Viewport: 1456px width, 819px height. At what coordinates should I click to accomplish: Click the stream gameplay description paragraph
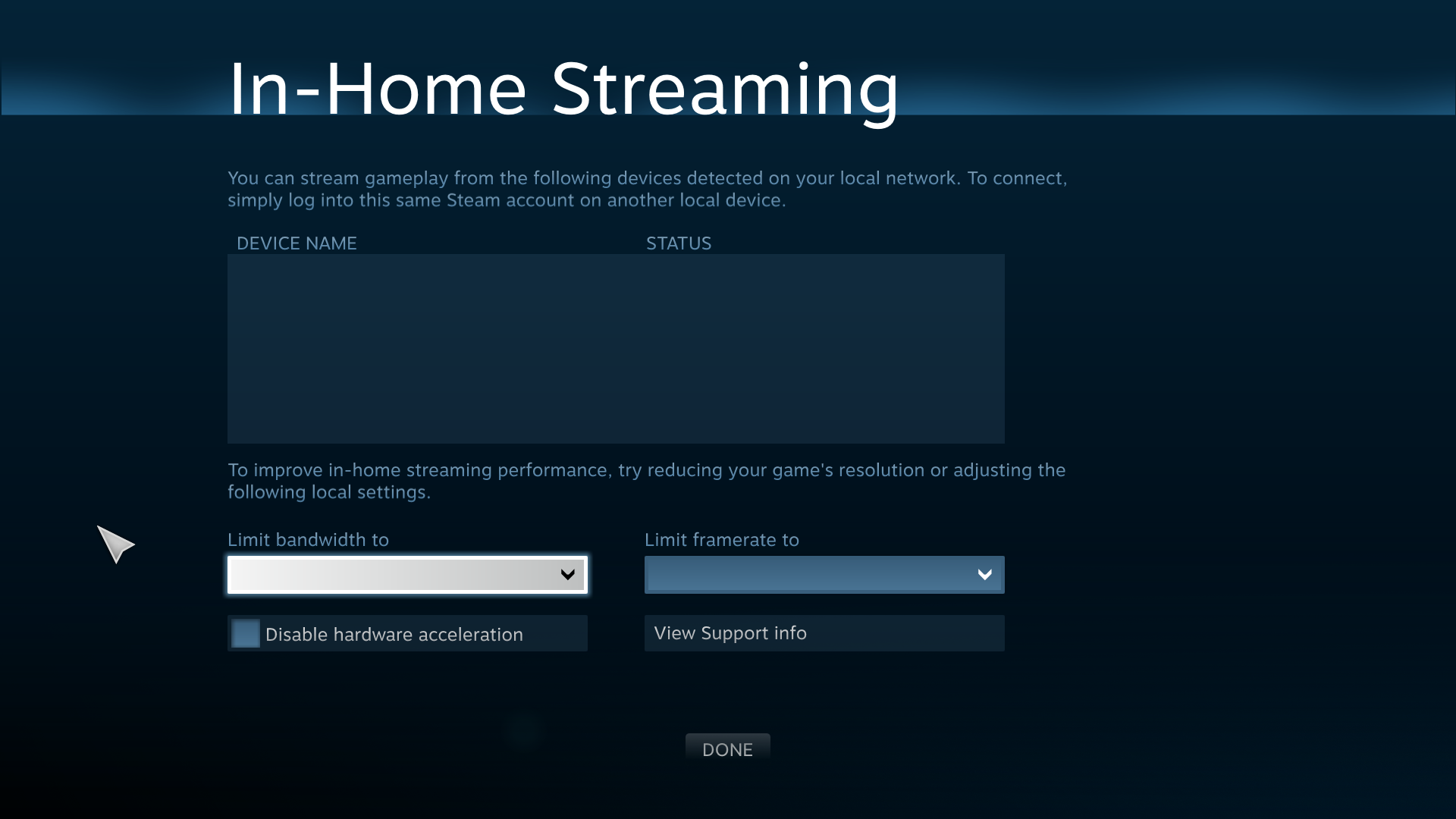click(x=647, y=189)
